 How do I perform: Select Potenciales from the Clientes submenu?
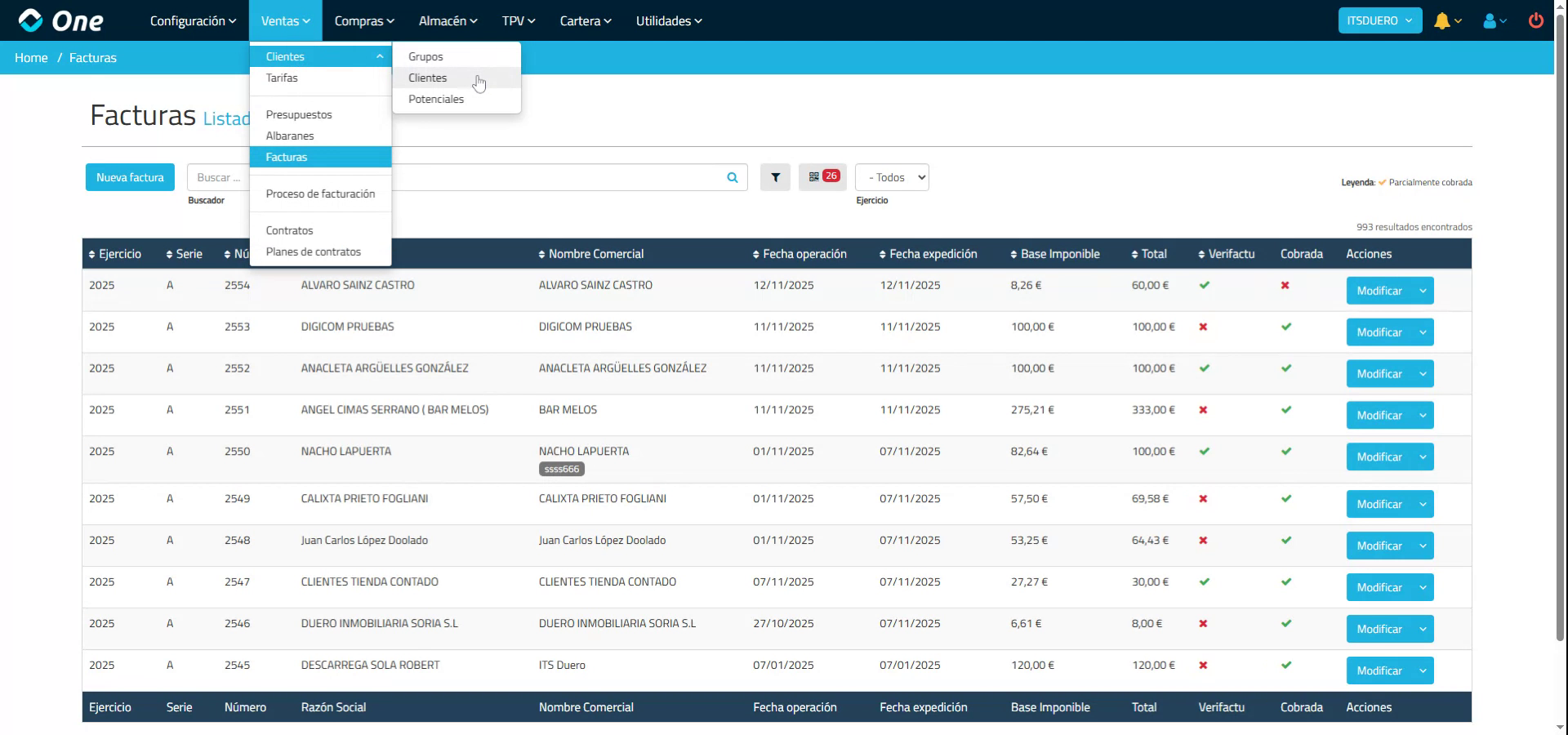436,99
